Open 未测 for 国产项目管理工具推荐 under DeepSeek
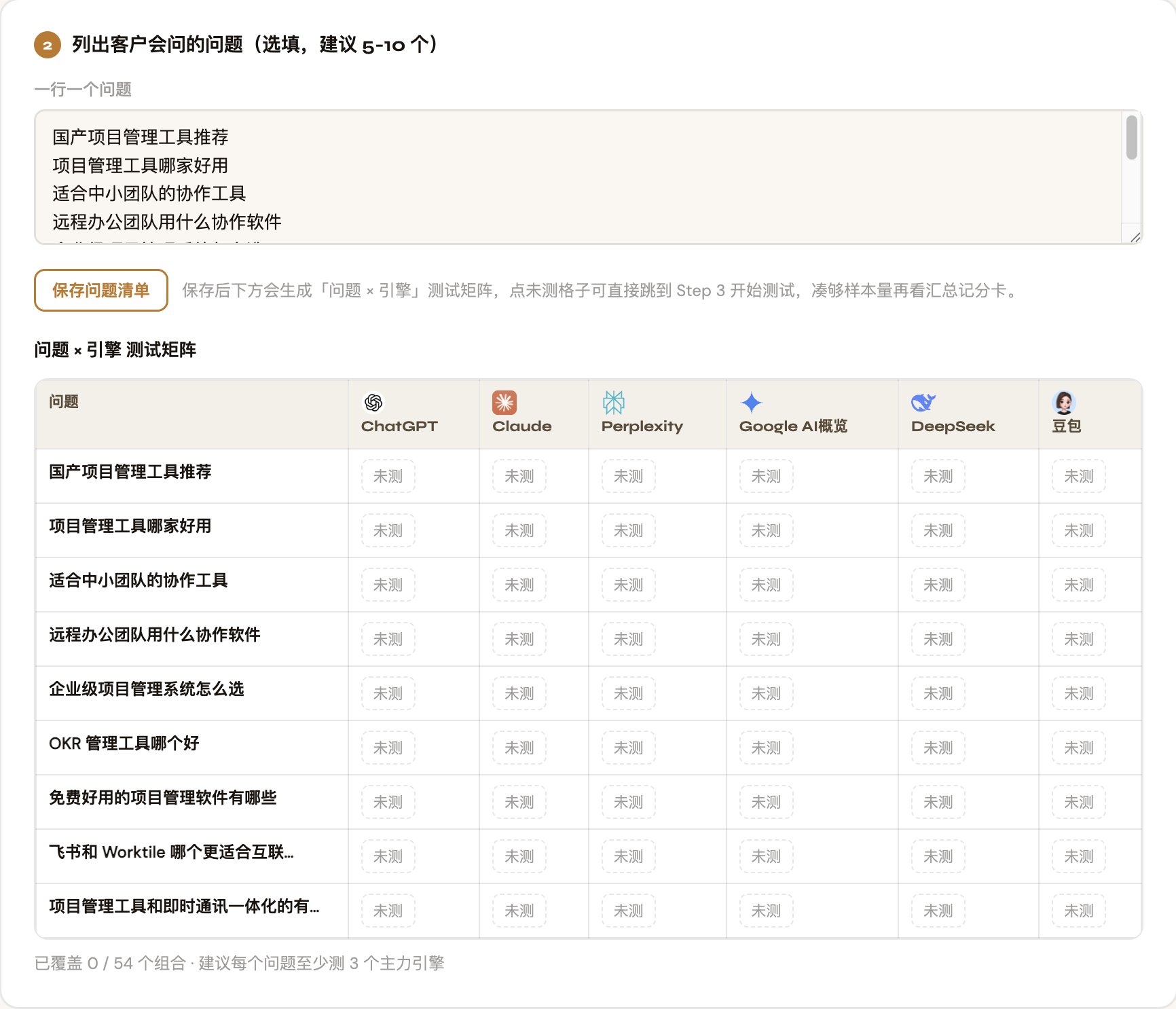This screenshot has height=1009, width=1176. [938, 476]
